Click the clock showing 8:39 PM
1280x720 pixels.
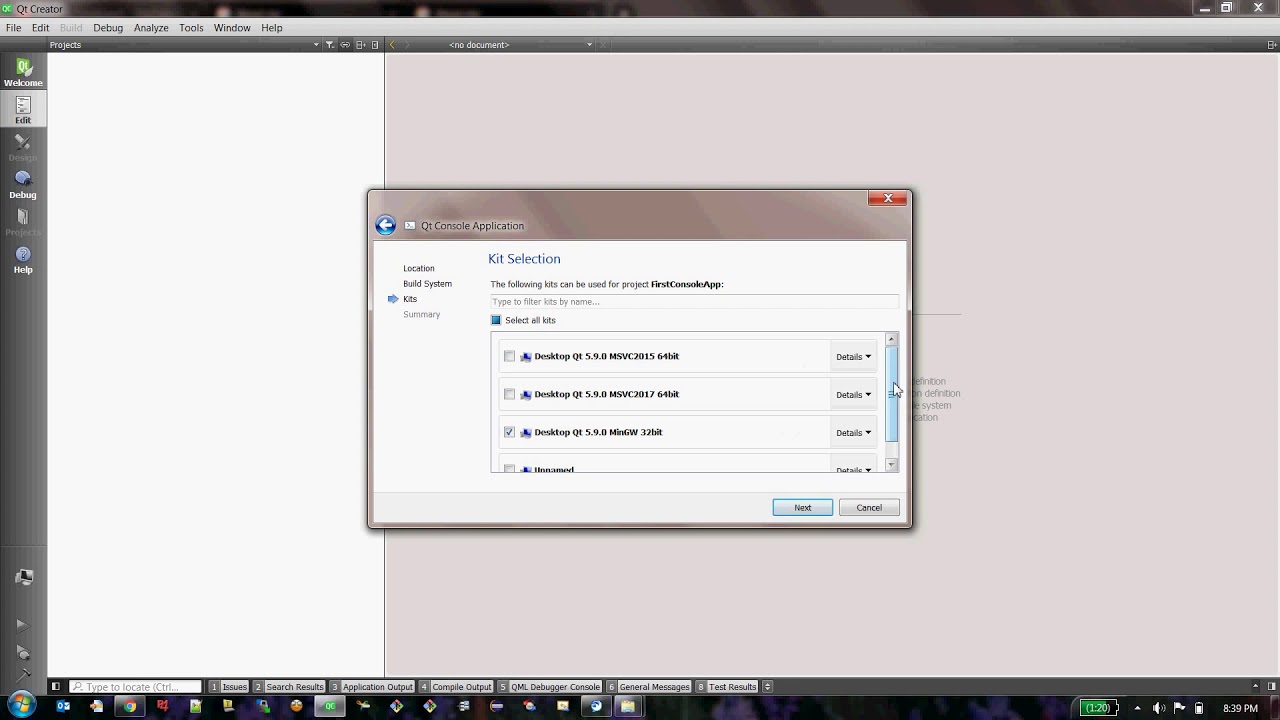pyautogui.click(x=1240, y=708)
